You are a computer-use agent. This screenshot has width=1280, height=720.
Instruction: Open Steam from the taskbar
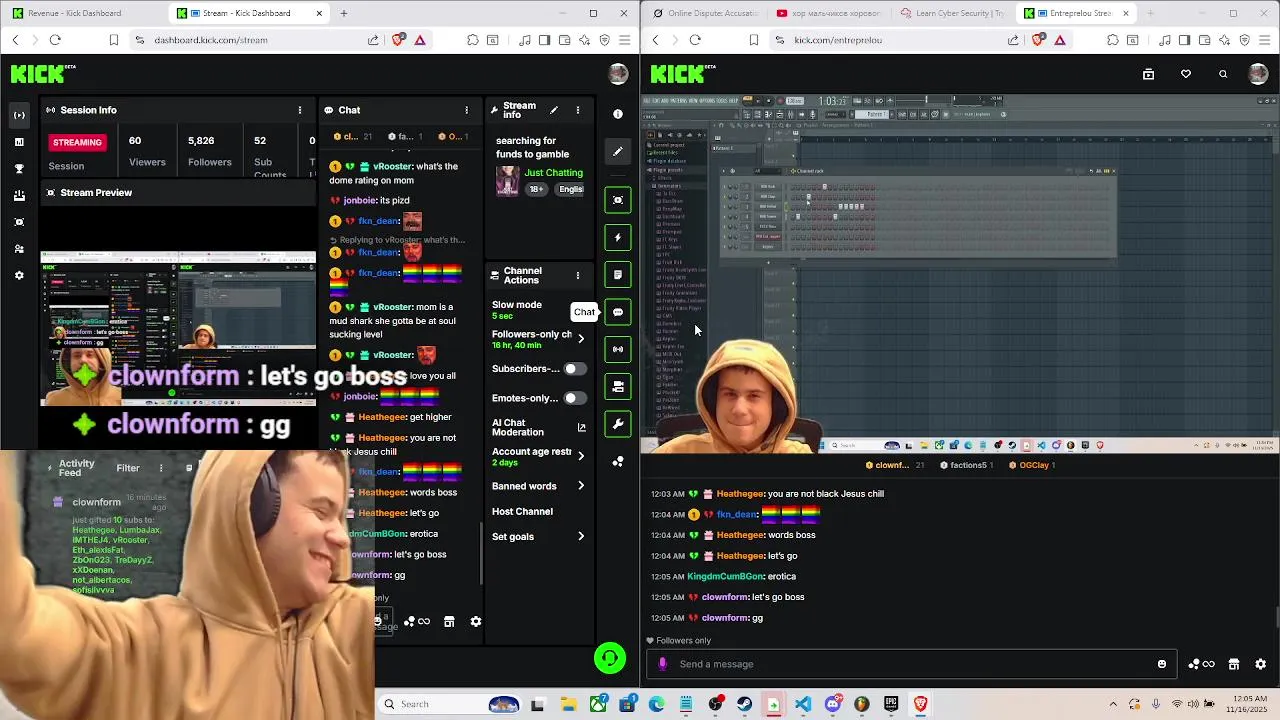(744, 704)
